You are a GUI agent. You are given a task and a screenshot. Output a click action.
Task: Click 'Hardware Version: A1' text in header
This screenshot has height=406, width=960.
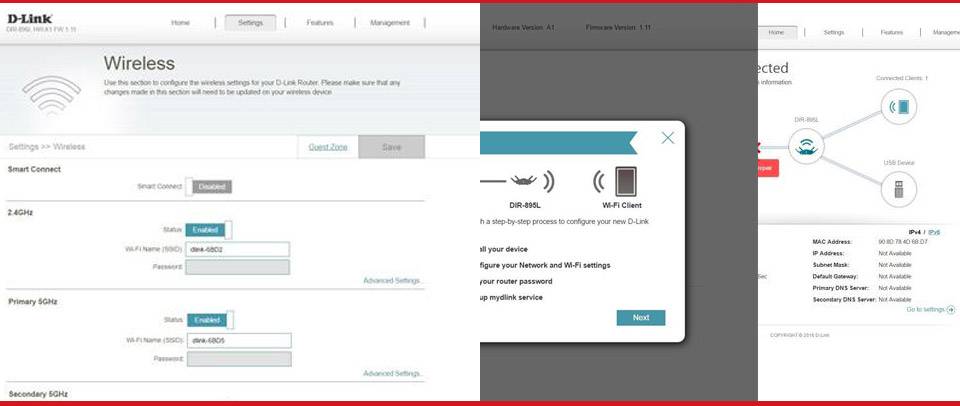[523, 28]
